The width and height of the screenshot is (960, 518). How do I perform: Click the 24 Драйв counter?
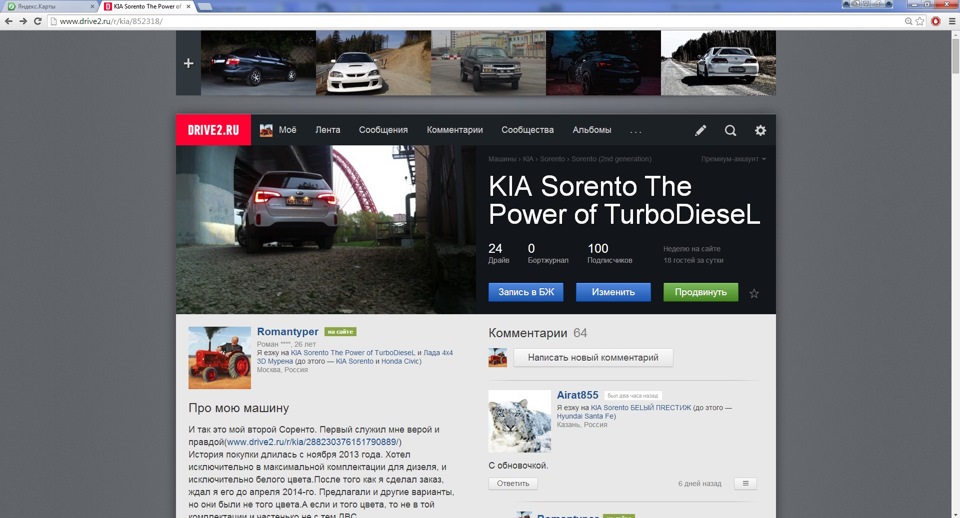click(x=498, y=253)
